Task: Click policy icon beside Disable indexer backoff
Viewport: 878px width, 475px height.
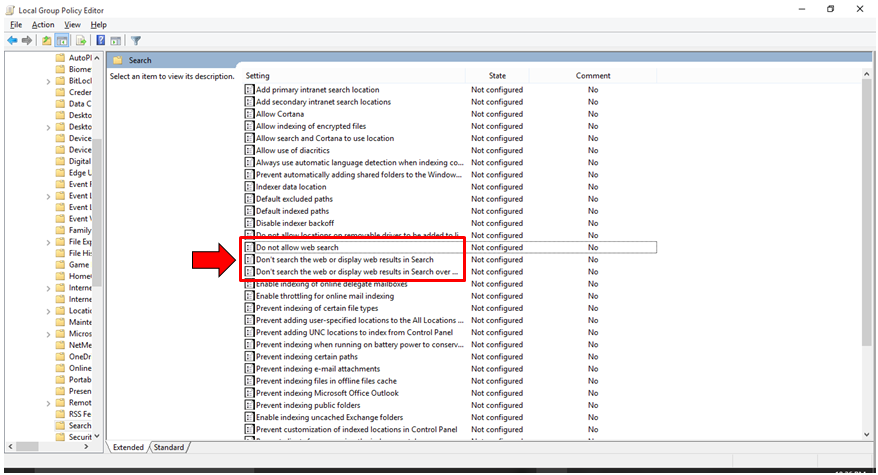Action: point(250,223)
